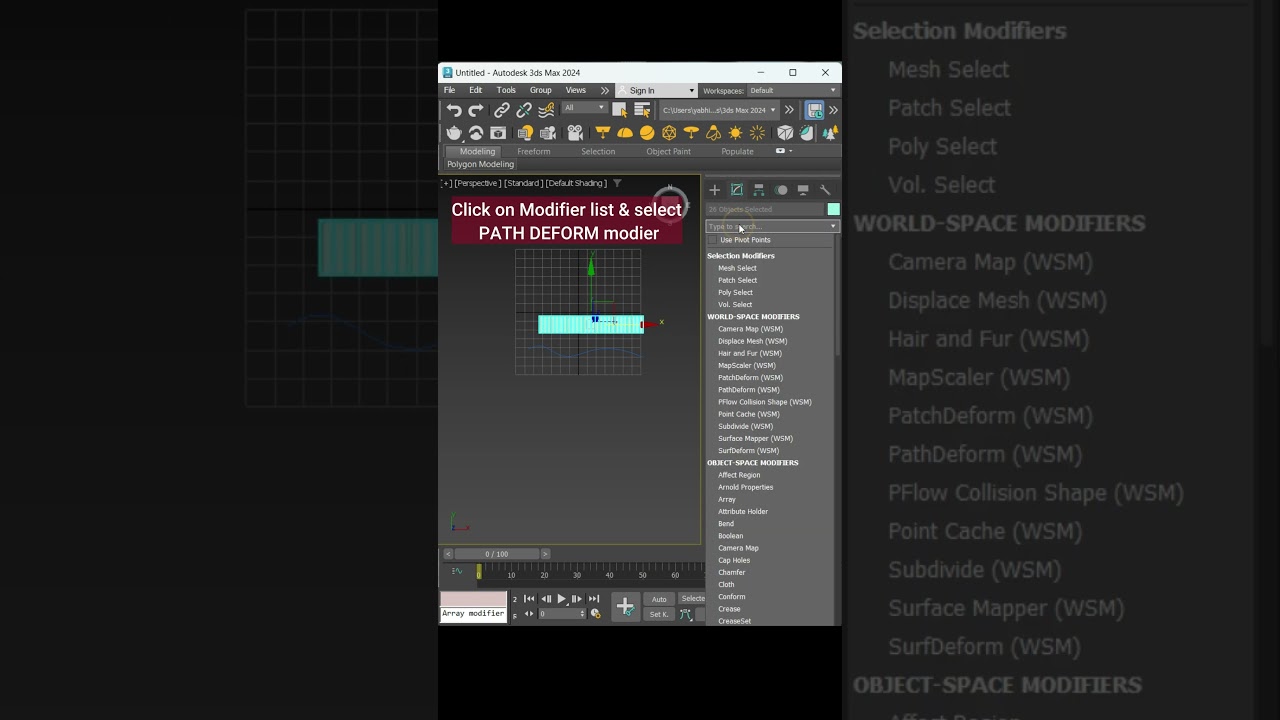Screen dimensions: 1280x720
Task: Click the yellow geodesic mesh light icon
Action: tap(669, 133)
